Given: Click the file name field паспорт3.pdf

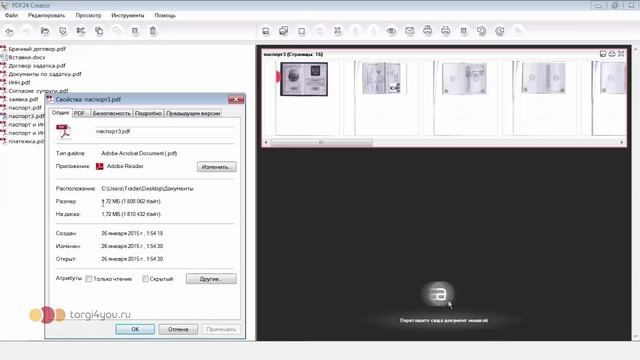Looking at the screenshot, I should 164,131.
